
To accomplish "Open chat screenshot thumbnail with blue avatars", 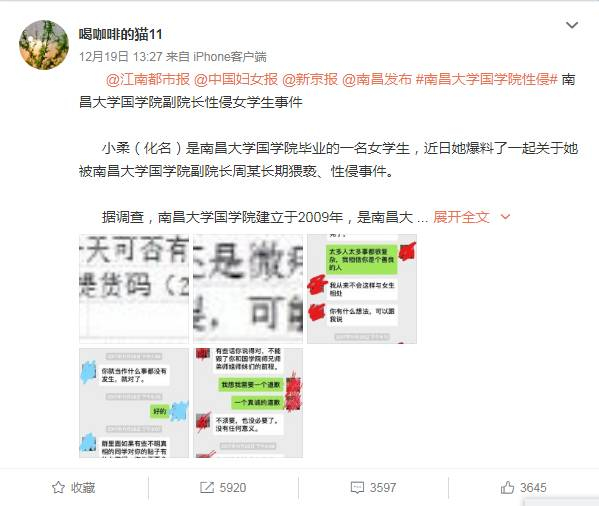I will (x=134, y=403).
